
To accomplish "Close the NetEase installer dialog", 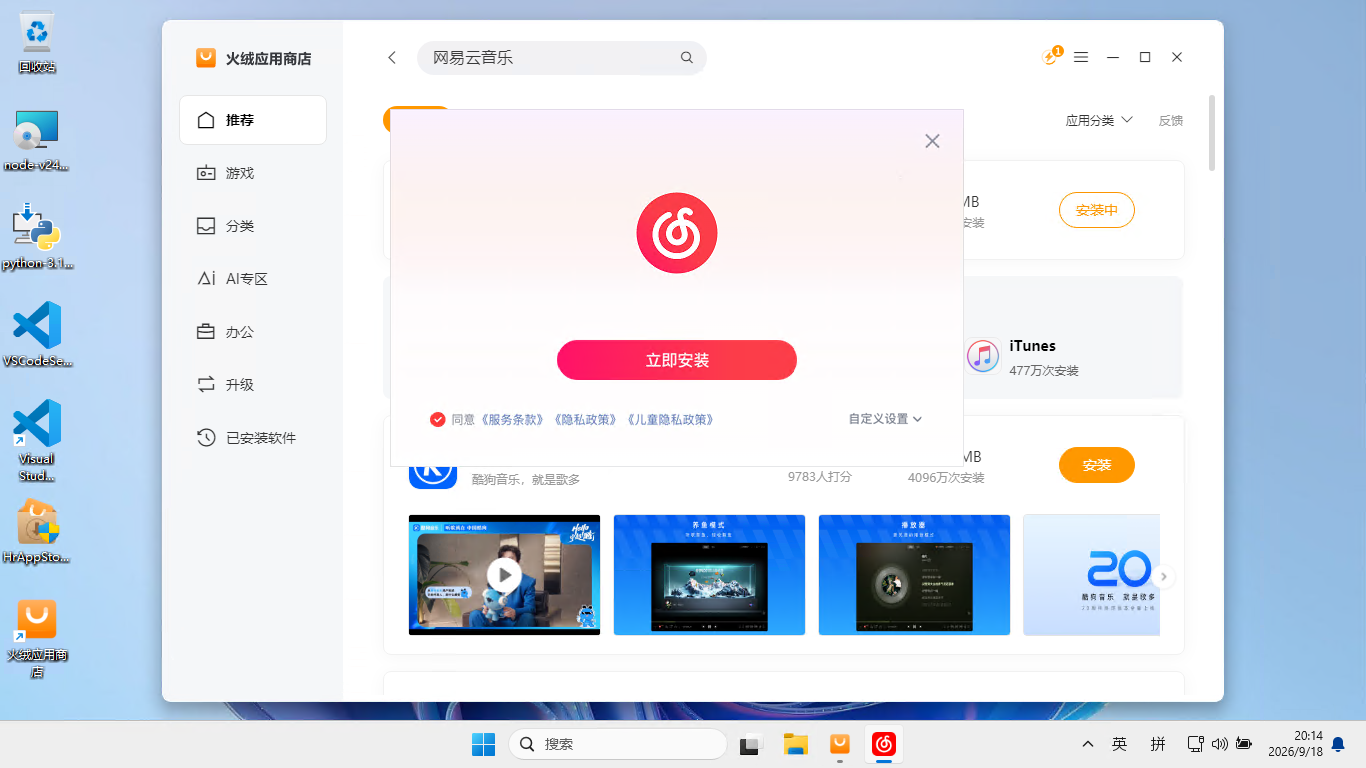I will [x=932, y=141].
